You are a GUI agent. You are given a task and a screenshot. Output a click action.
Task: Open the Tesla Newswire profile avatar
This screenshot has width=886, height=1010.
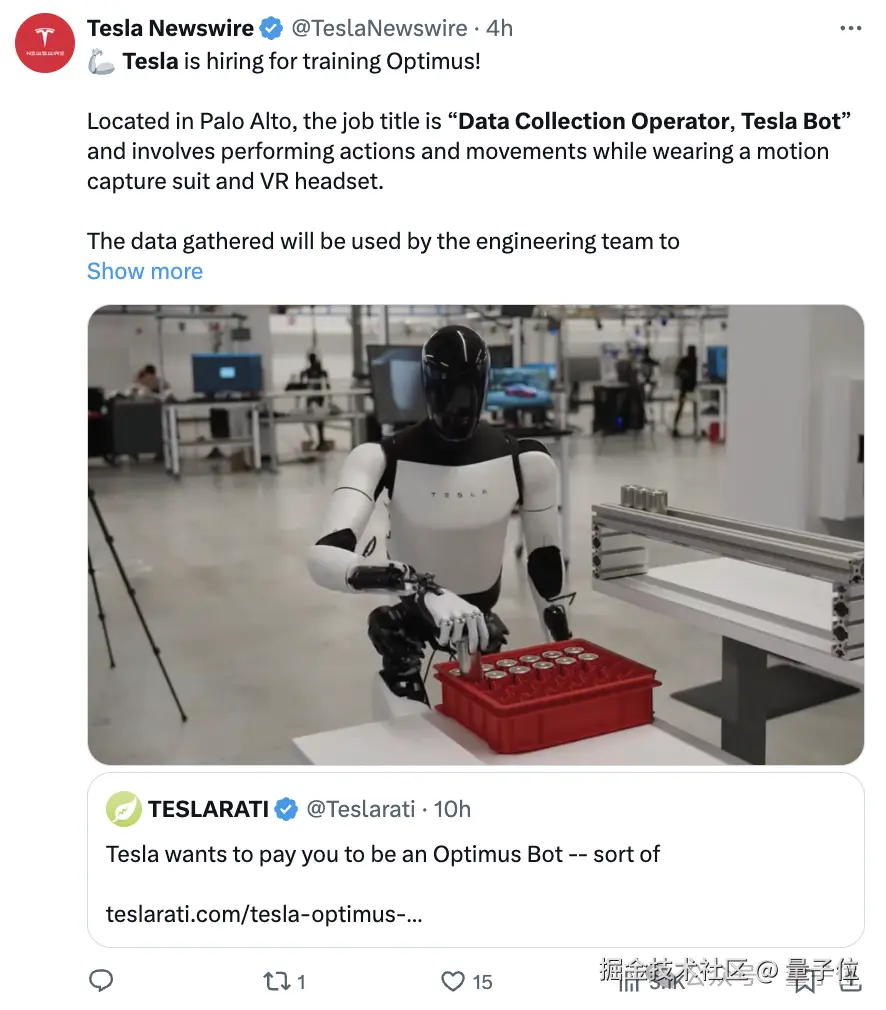pyautogui.click(x=44, y=43)
